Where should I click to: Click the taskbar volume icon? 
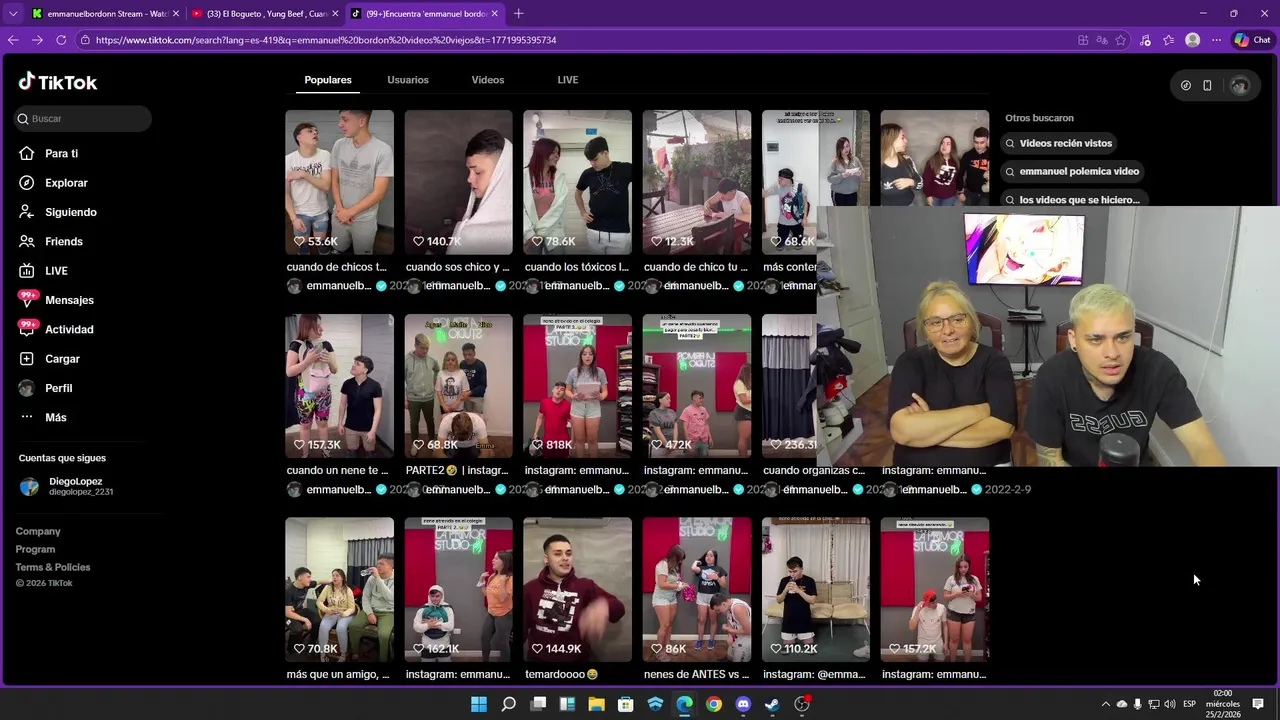point(1170,704)
